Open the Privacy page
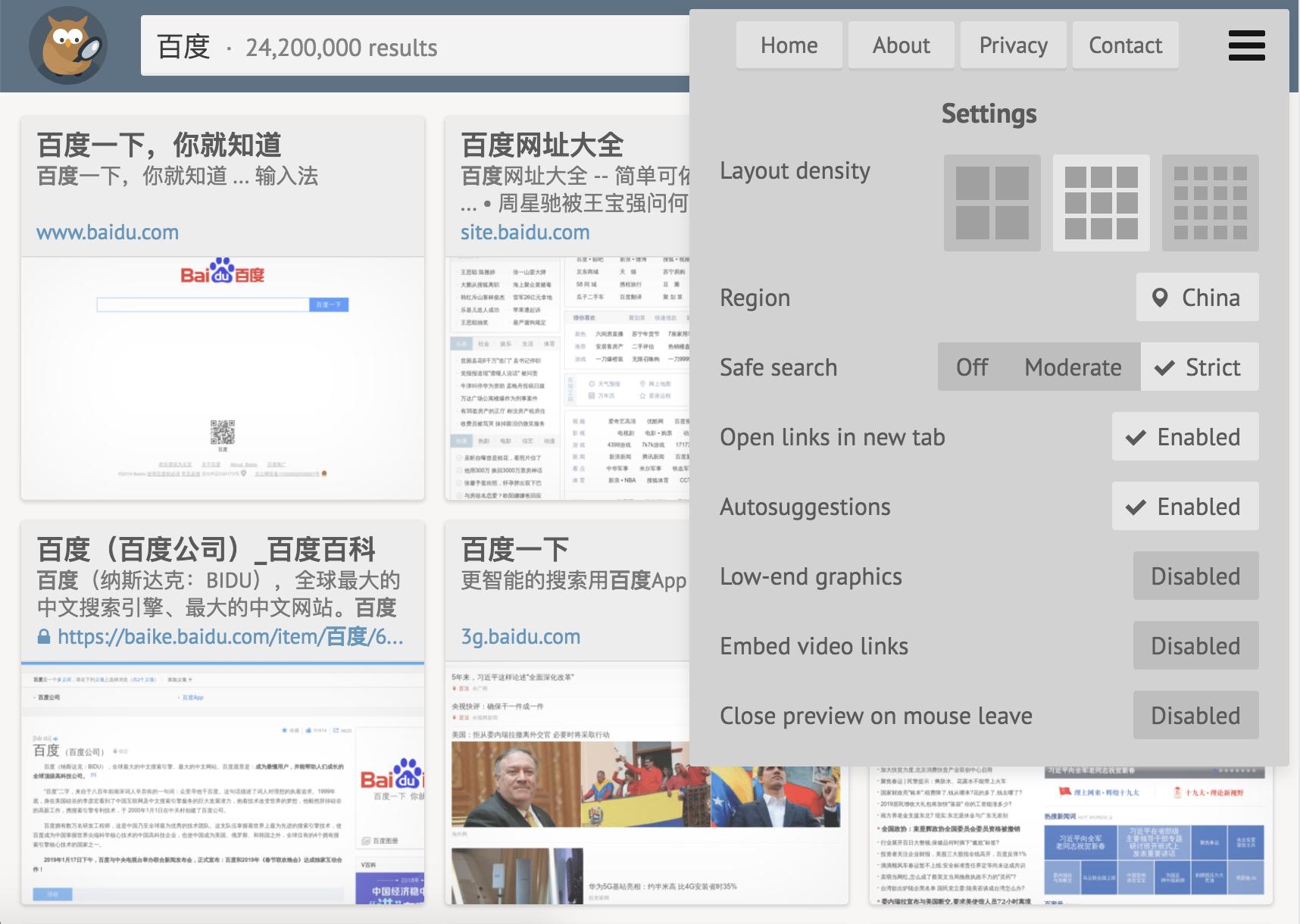The width and height of the screenshot is (1300, 924). point(1013,45)
